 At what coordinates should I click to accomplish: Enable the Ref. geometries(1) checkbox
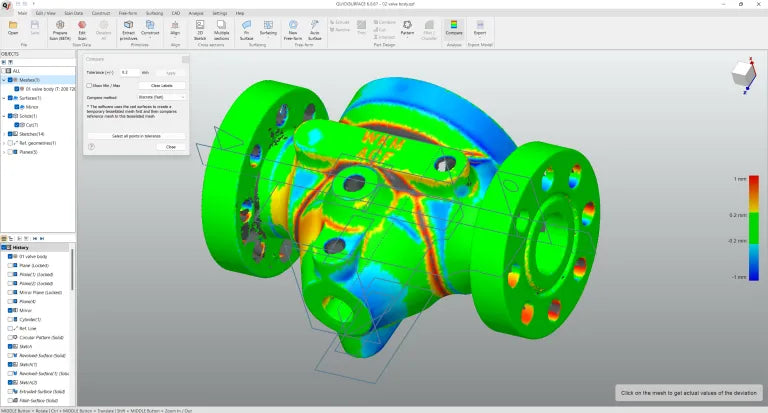pyautogui.click(x=10, y=143)
